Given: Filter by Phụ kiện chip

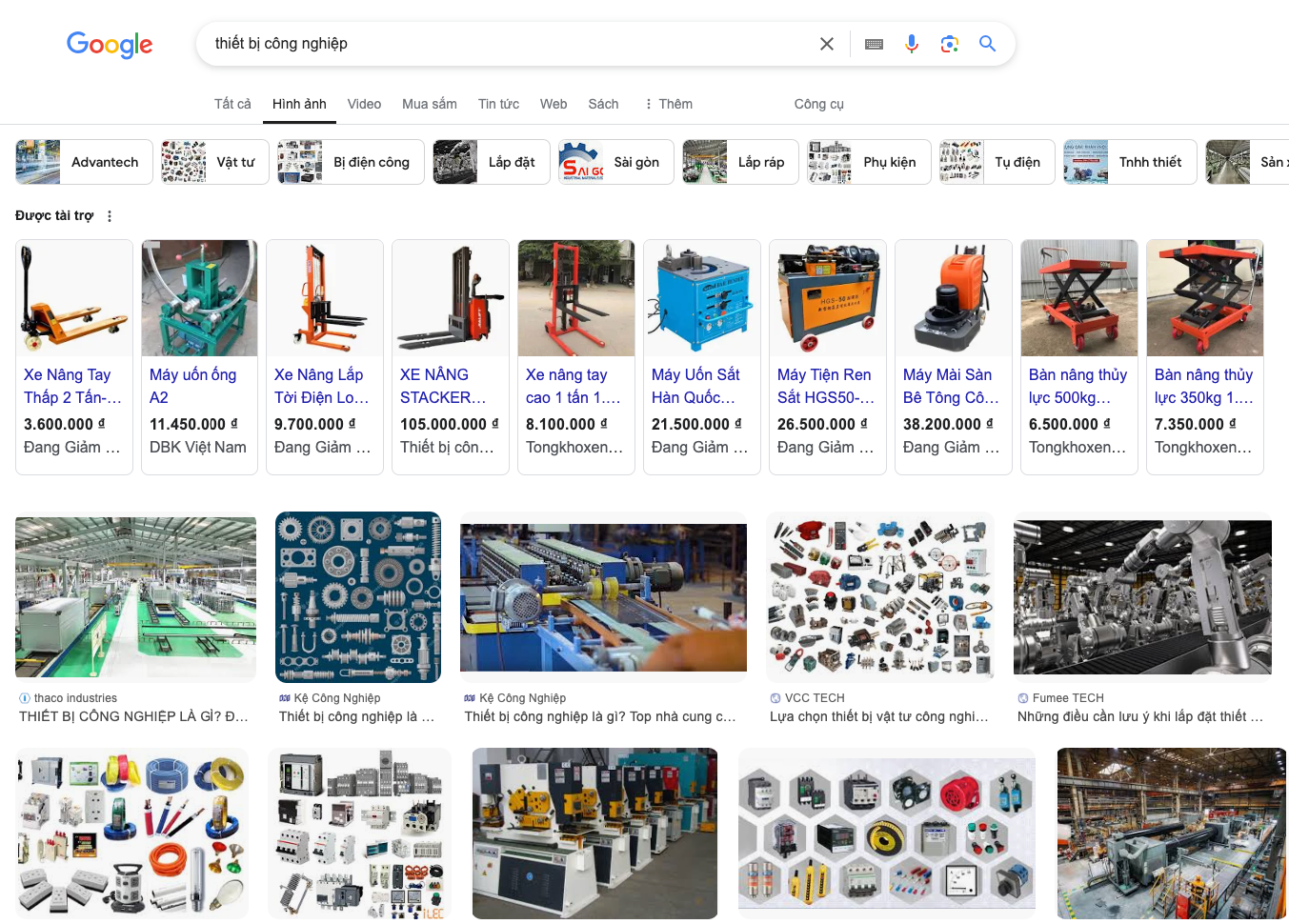Looking at the screenshot, I should [869, 162].
